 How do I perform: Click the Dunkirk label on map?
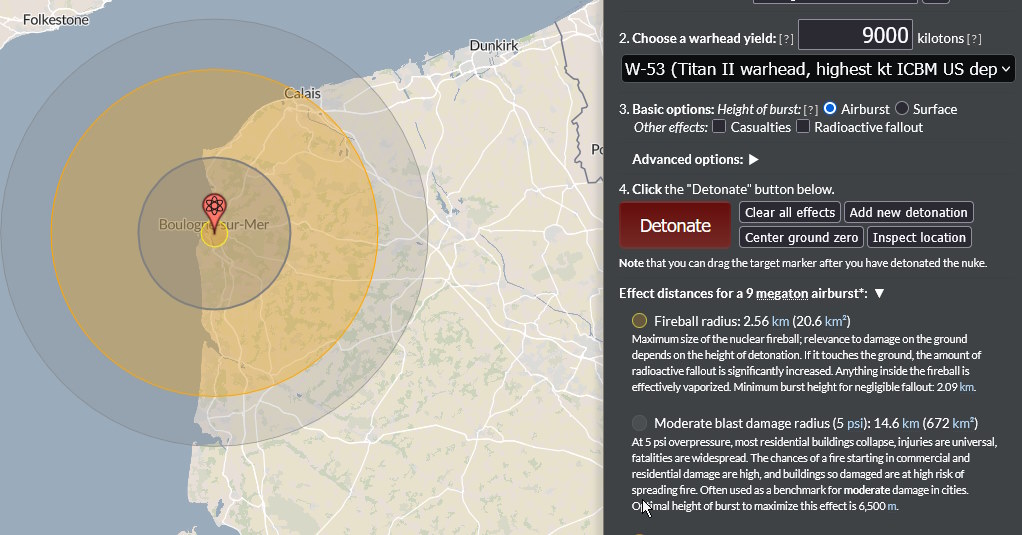494,46
